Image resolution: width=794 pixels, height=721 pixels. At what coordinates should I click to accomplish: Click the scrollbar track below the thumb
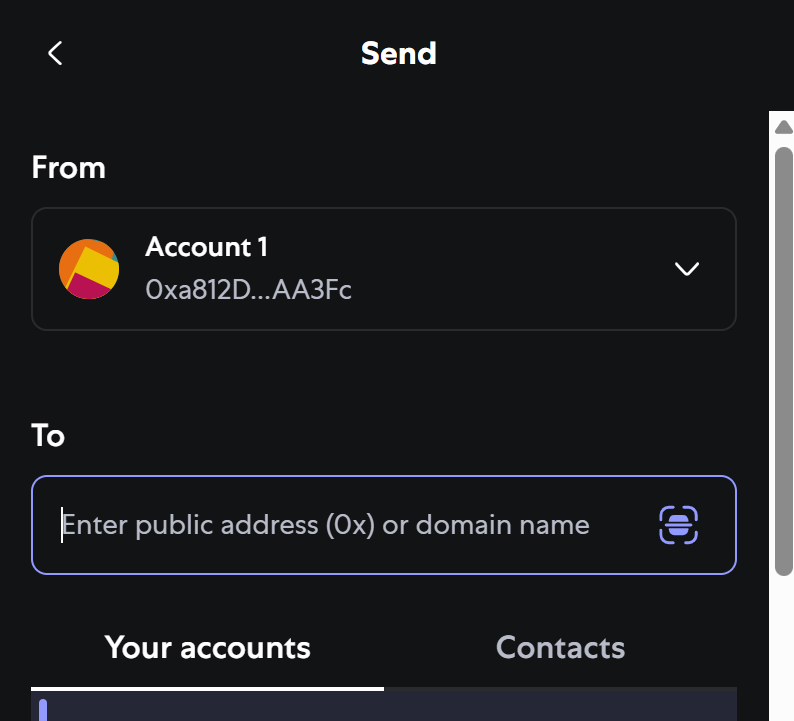point(784,650)
